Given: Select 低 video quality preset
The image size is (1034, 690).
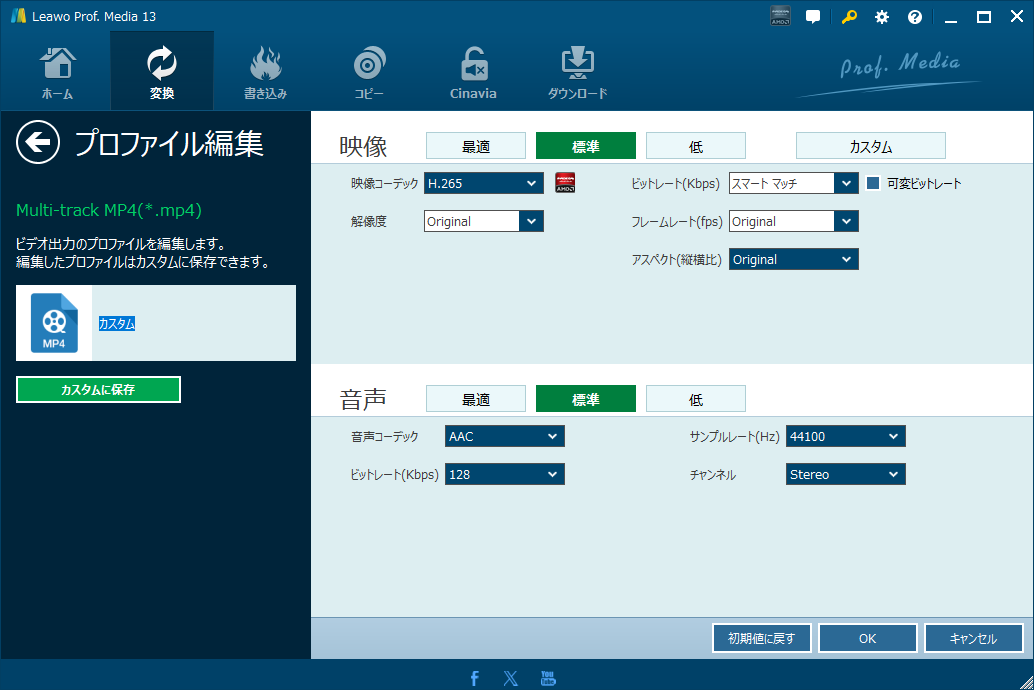Looking at the screenshot, I should 696,146.
